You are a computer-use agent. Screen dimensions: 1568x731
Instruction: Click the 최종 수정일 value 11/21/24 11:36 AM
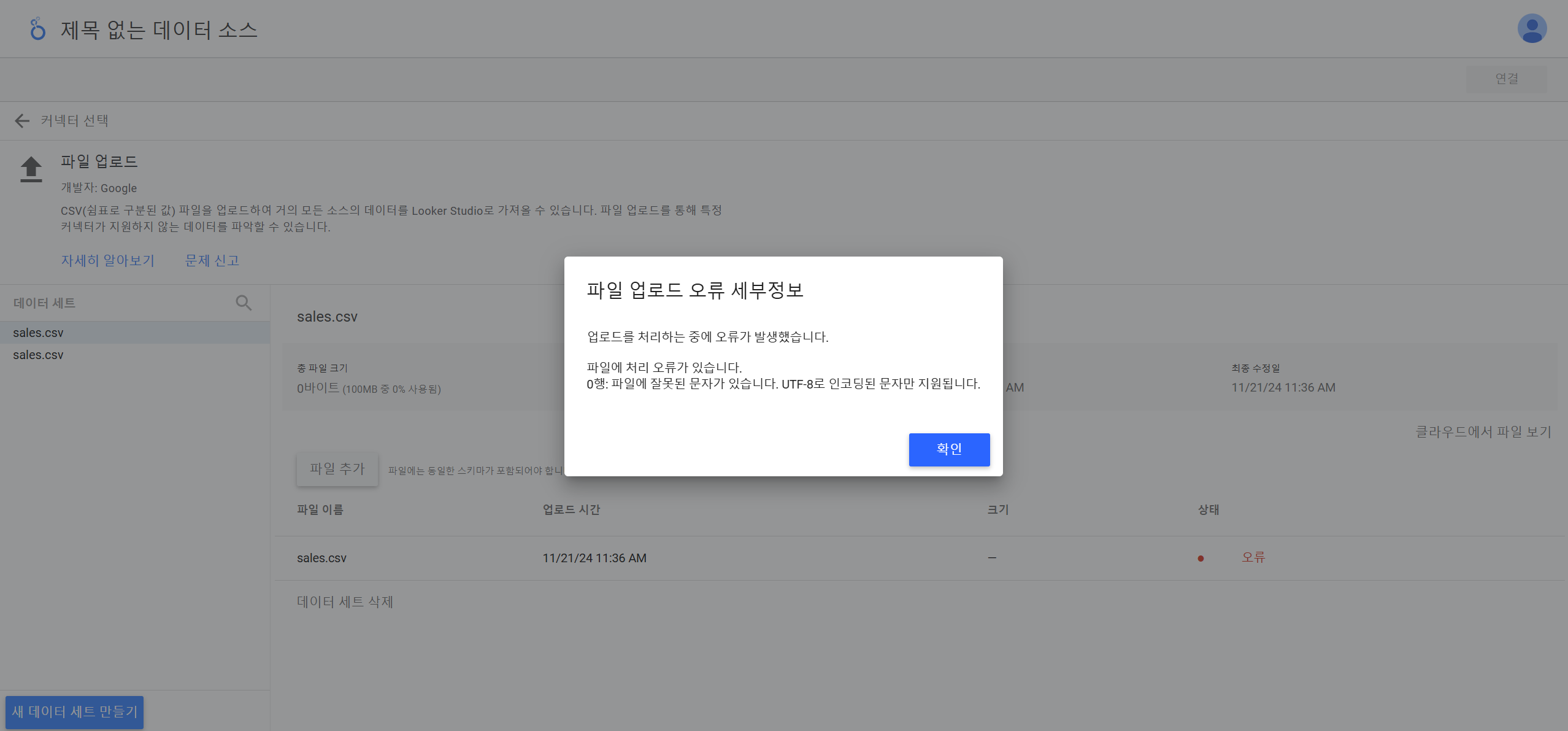pos(1283,388)
